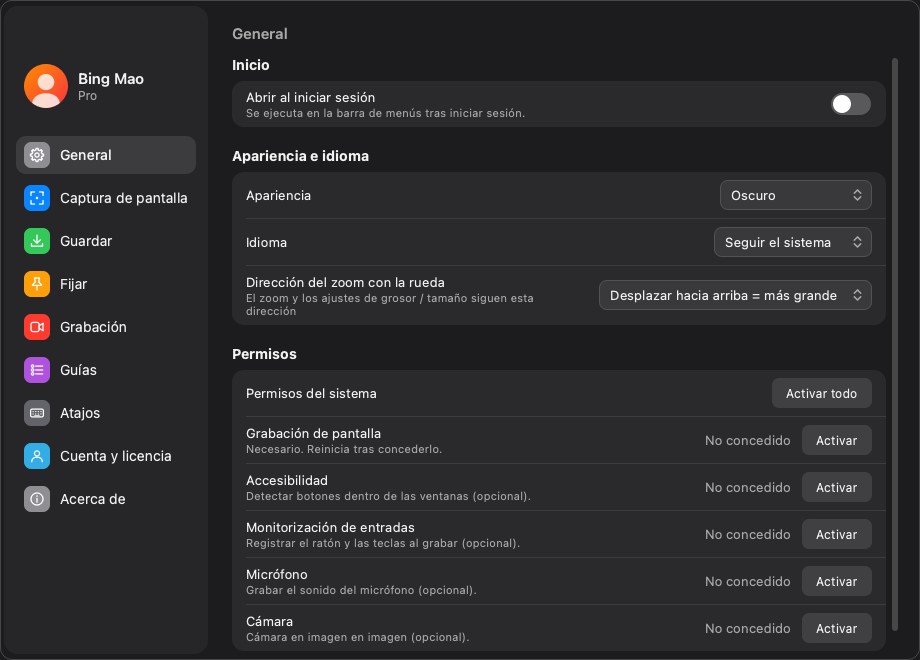Click the purple Guías list icon
The image size is (920, 660).
37,370
